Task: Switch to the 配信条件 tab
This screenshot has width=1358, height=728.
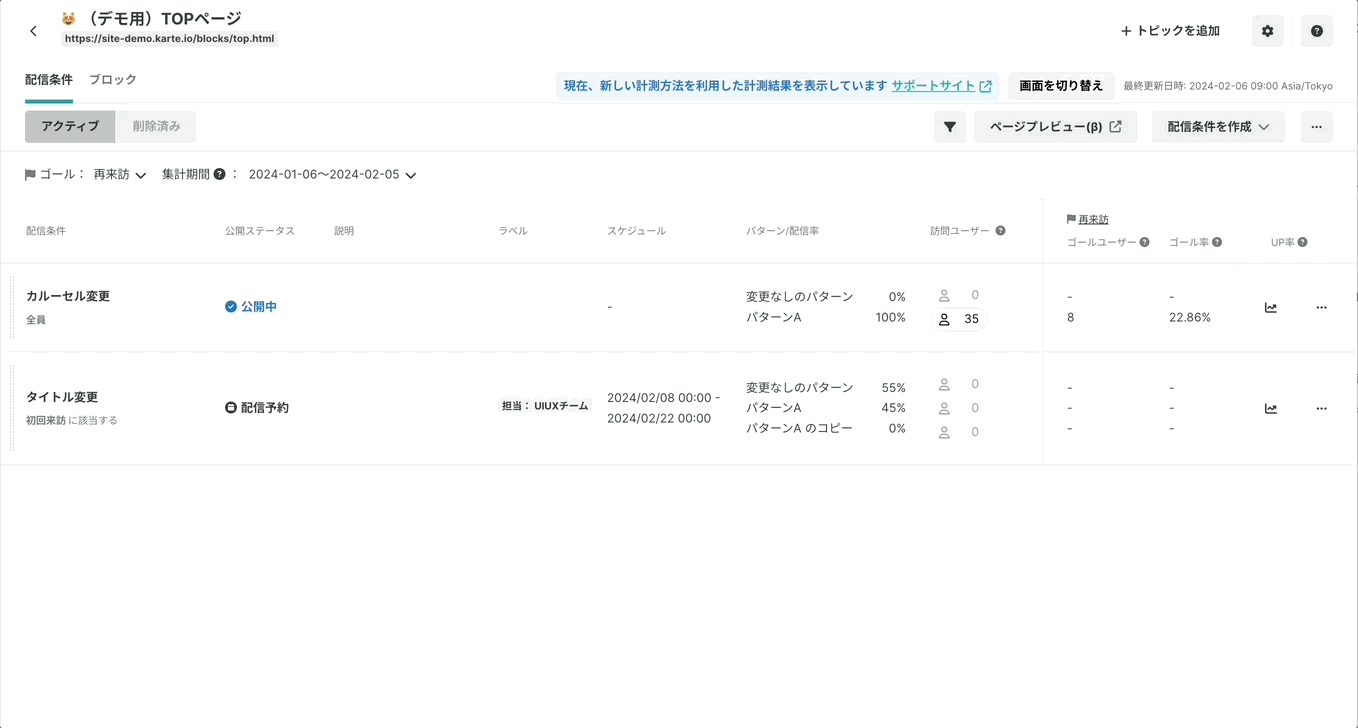Action: [49, 80]
